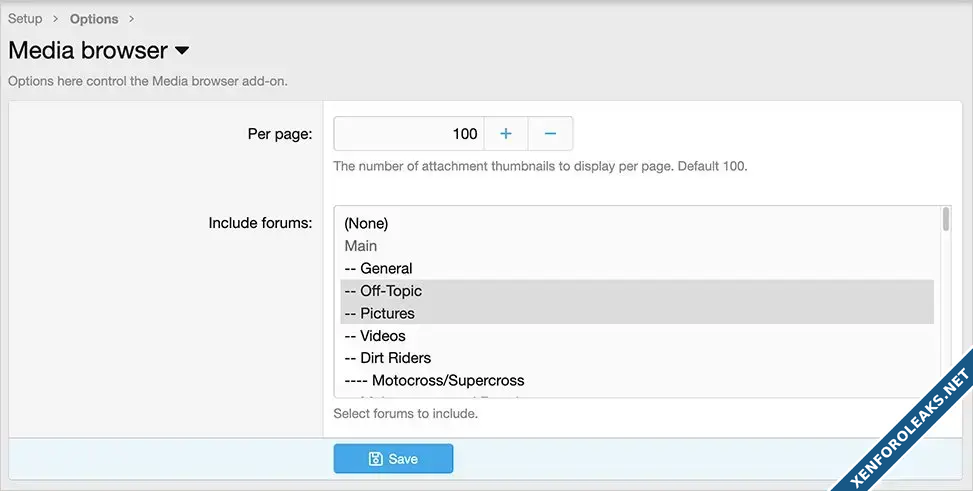Go to Setup in the breadcrumb
Screen dimensions: 973x491
(x=25, y=19)
